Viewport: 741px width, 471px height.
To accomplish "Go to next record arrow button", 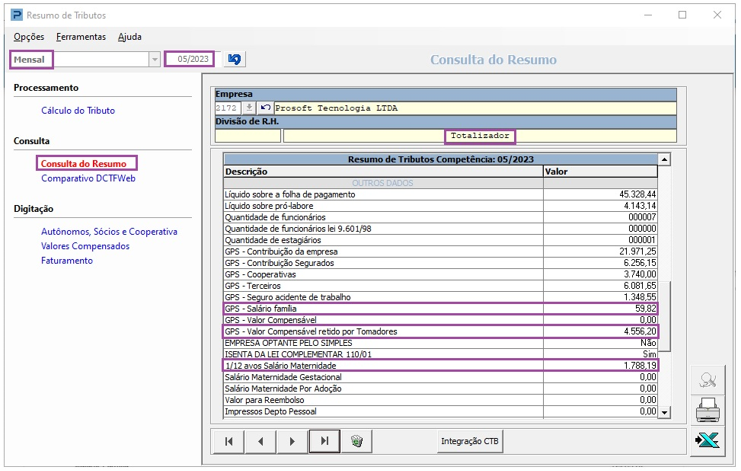I will tap(292, 441).
